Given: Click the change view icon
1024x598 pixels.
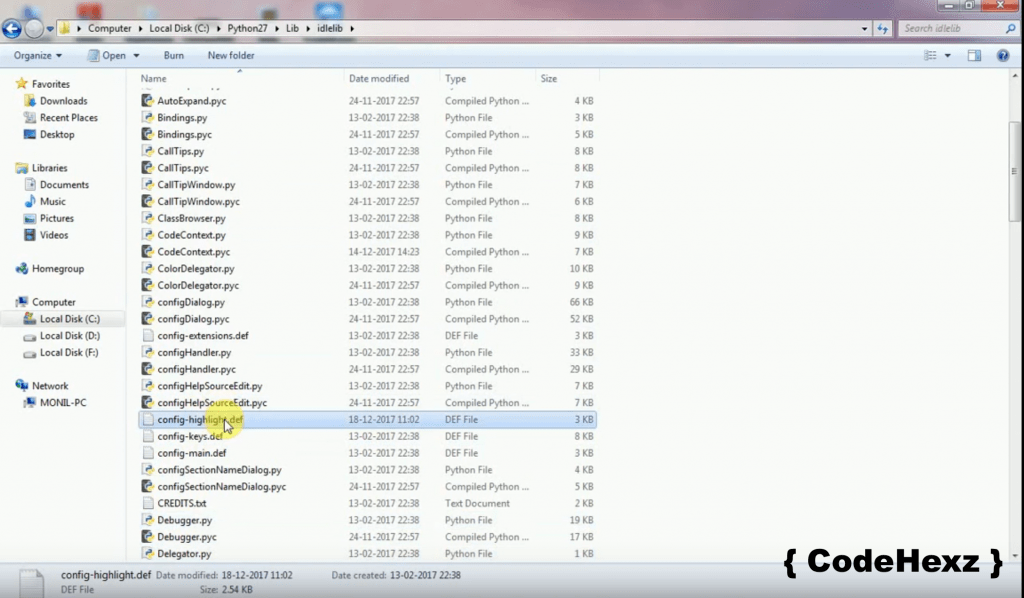Looking at the screenshot, I should coord(932,56).
